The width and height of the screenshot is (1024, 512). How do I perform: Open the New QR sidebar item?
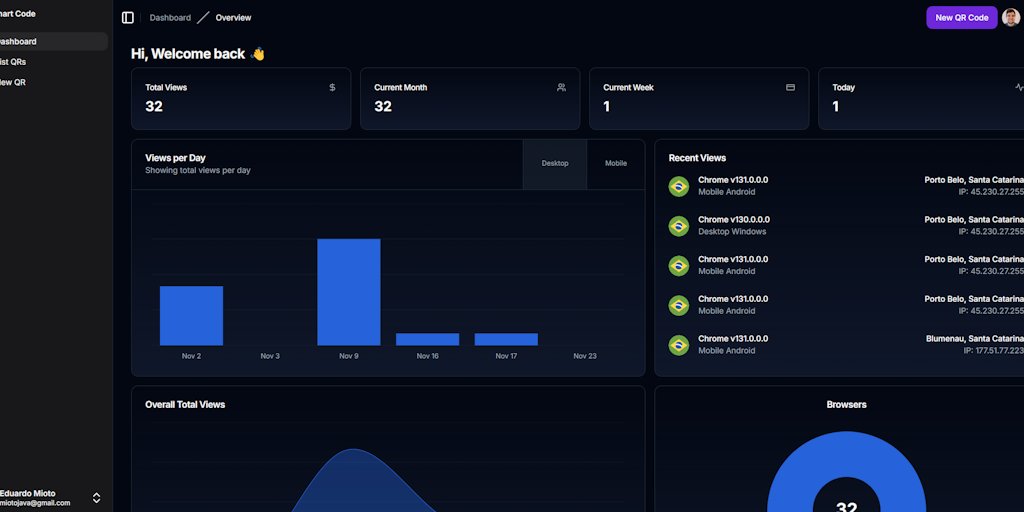click(54, 82)
